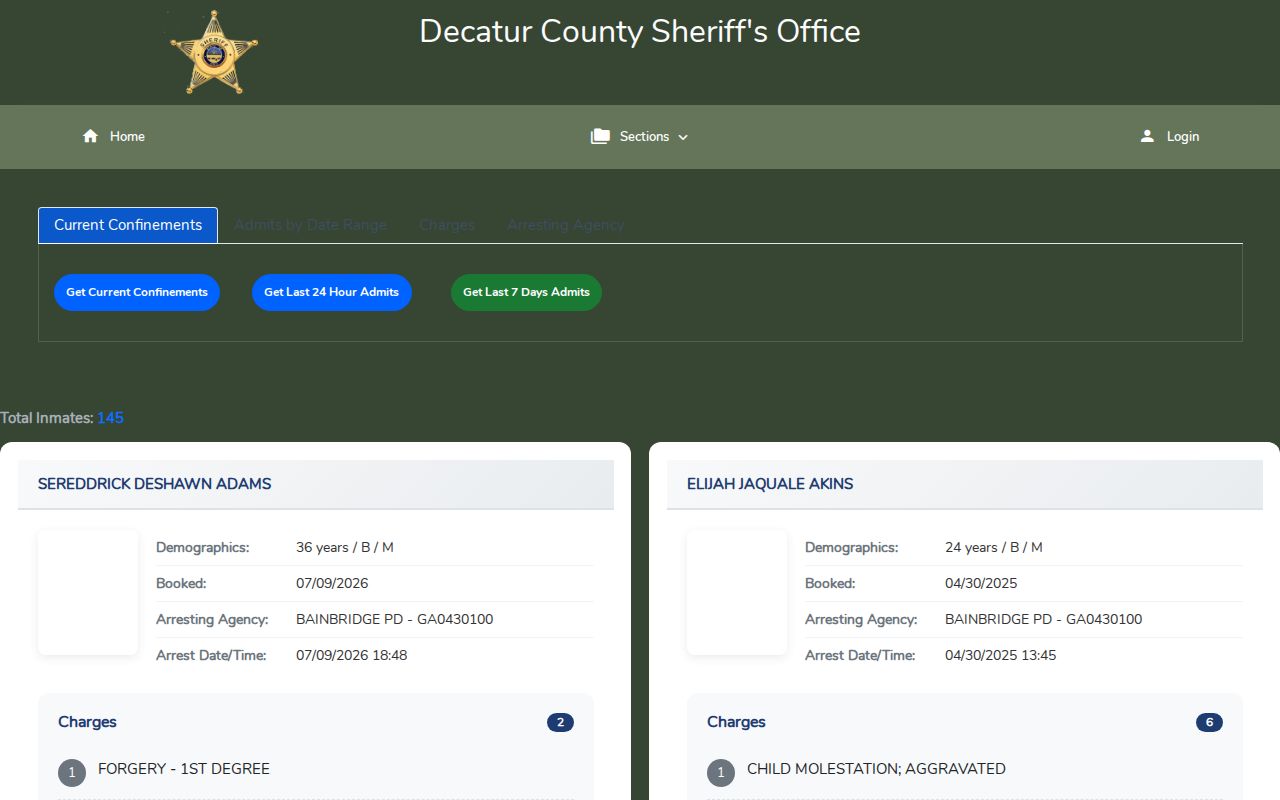Click the Decatur County Sheriff's Office title

(640, 31)
